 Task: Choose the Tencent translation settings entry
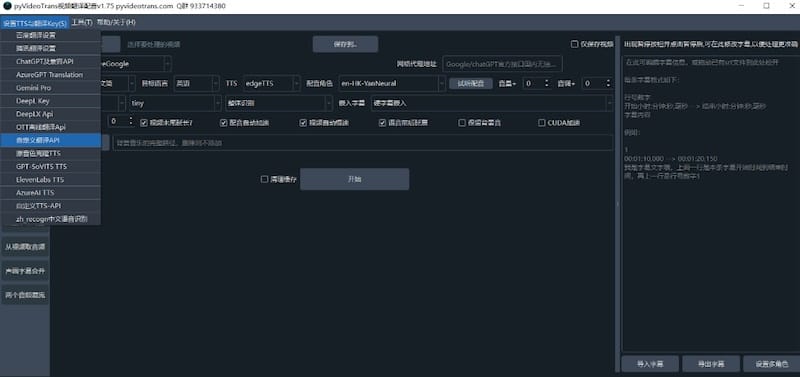pyautogui.click(x=51, y=48)
